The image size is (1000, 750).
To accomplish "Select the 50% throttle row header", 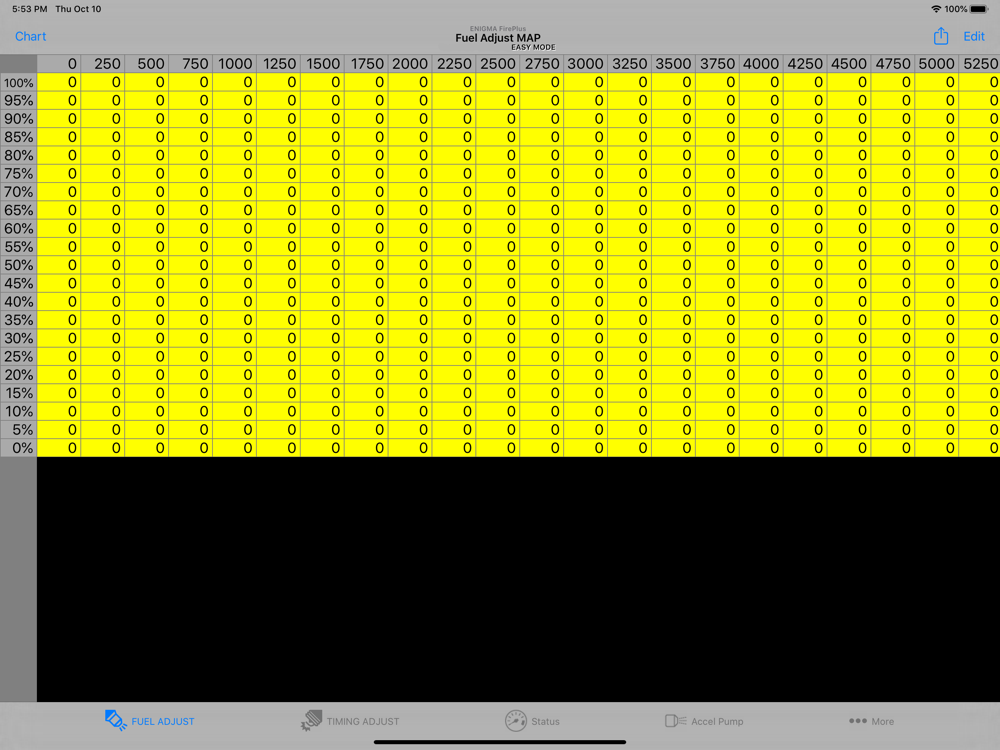I will point(18,265).
